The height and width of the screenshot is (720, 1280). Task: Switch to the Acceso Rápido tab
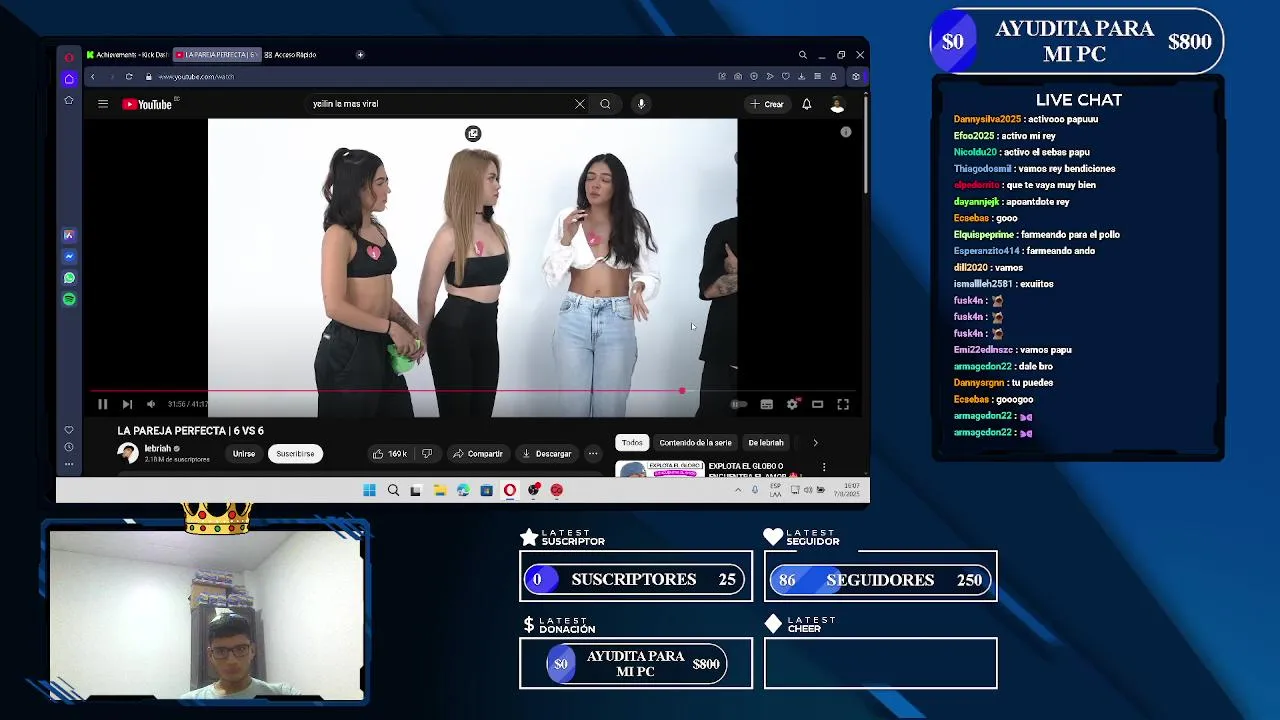[x=291, y=55]
